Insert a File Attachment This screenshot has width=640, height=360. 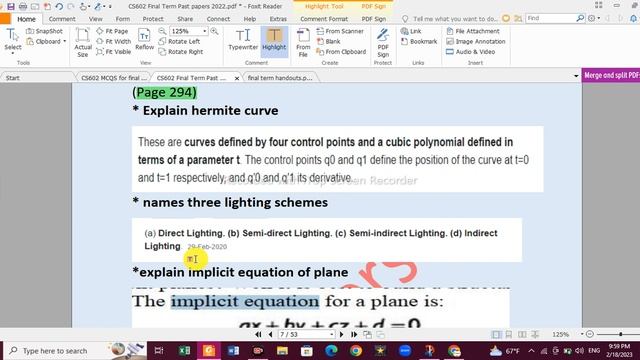(x=473, y=31)
